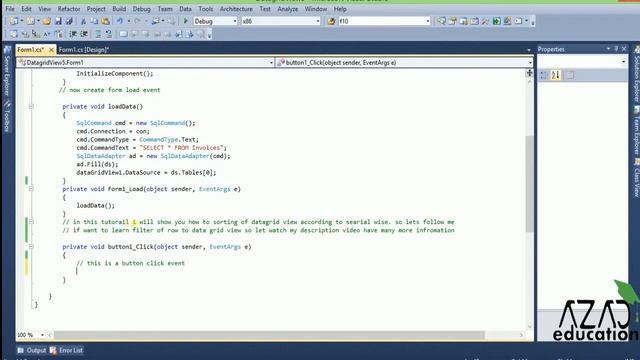Comment out the selected lines icon
The image size is (640, 360).
click(x=98, y=34)
